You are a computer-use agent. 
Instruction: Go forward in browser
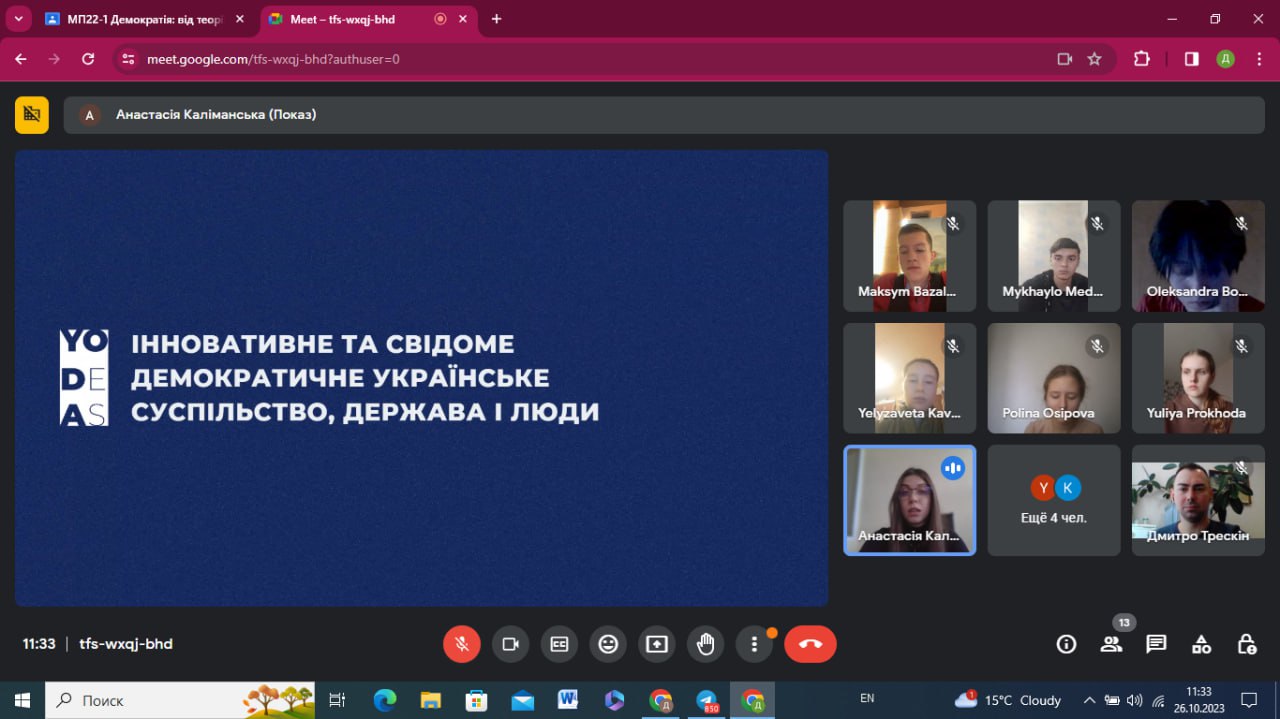pyautogui.click(x=54, y=59)
